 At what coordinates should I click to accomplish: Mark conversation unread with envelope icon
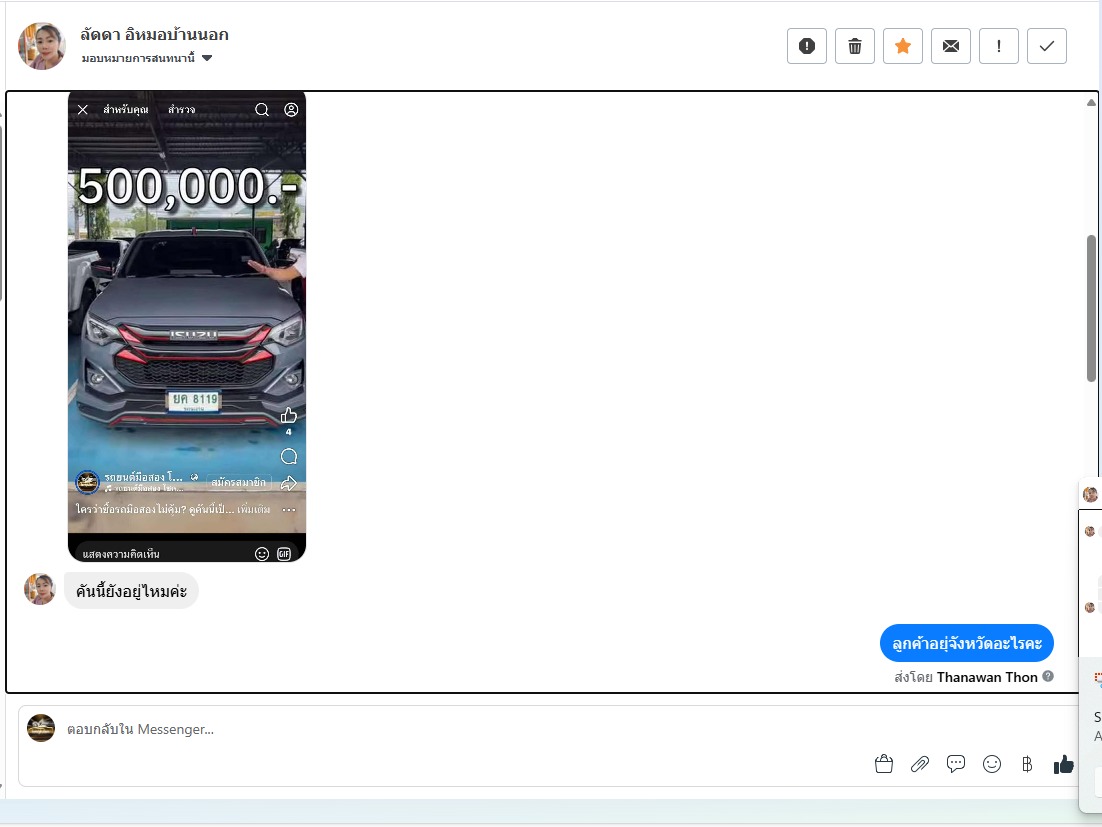[x=951, y=46]
